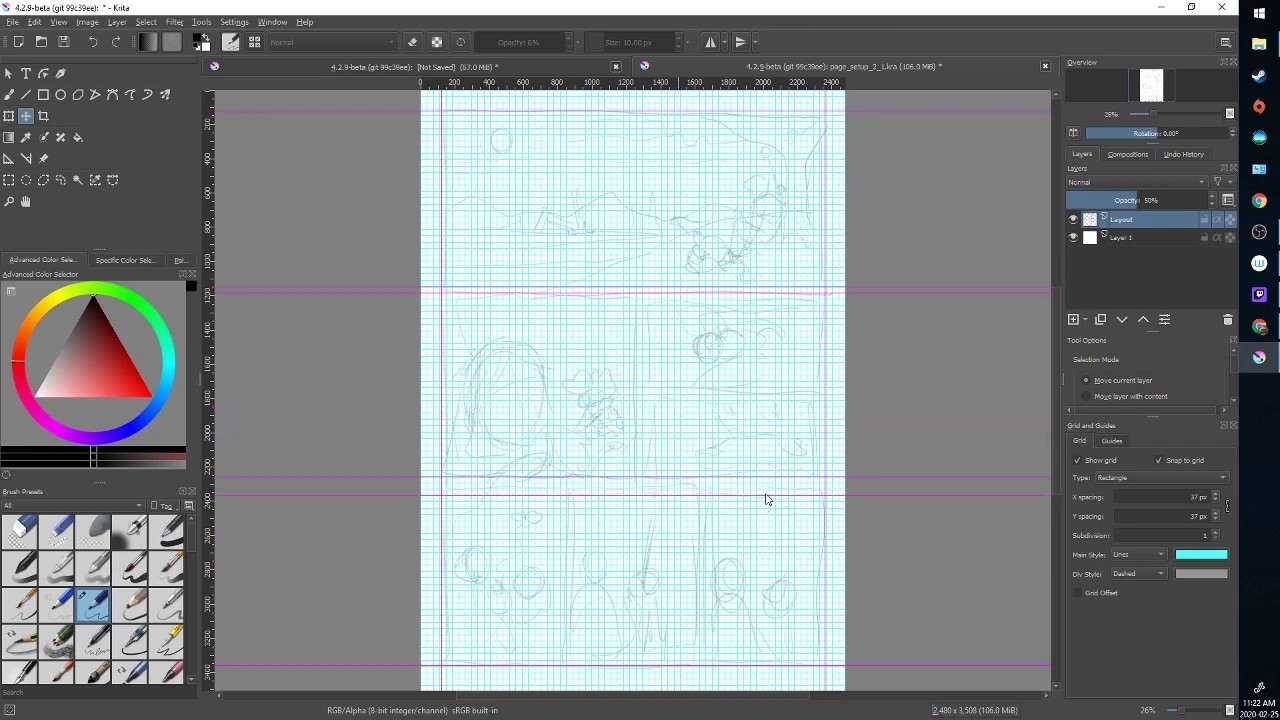Click the Undo arrow in toolbar
Screen dimensions: 1280x720
point(93,42)
